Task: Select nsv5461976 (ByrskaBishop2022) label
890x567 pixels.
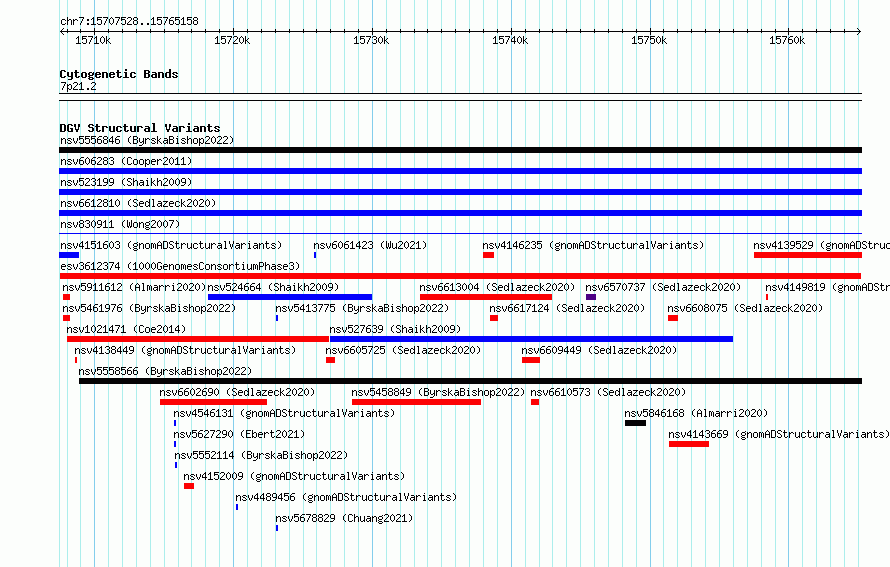Action: [149, 308]
